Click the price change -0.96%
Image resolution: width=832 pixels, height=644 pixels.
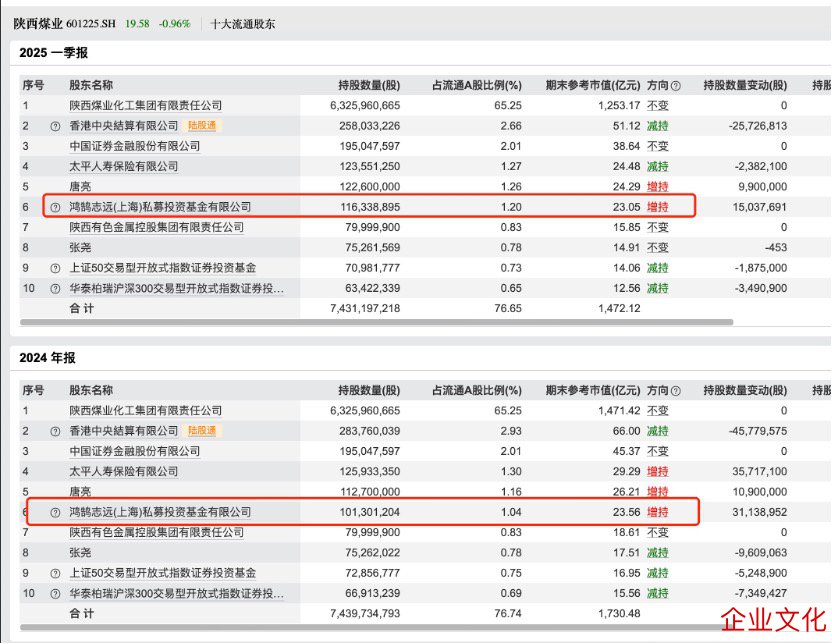(175, 24)
